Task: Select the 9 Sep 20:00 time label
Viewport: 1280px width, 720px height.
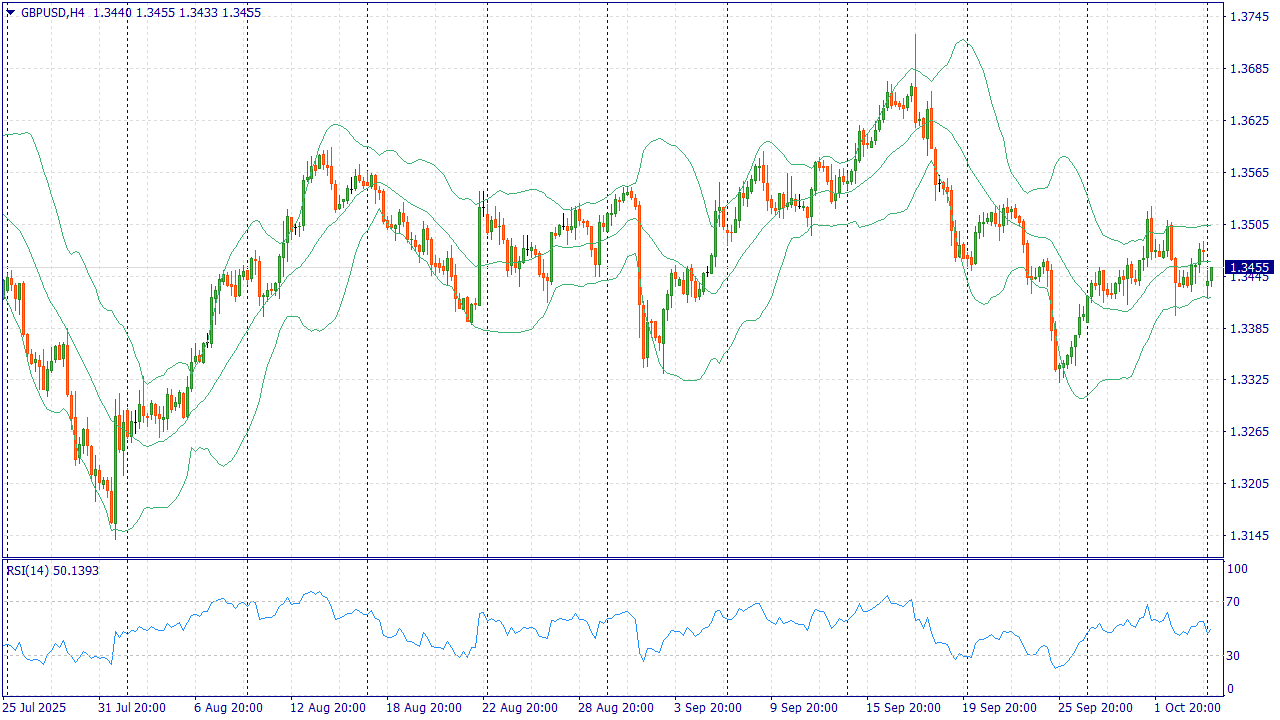Action: (x=804, y=708)
